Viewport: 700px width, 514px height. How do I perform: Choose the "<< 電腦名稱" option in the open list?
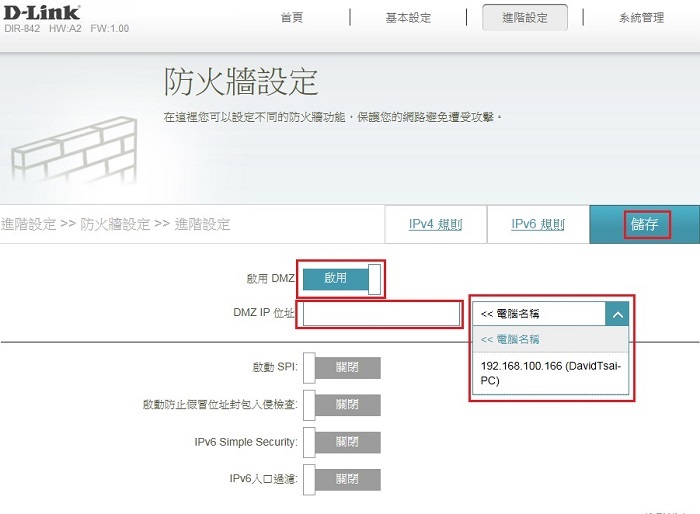pos(510,339)
